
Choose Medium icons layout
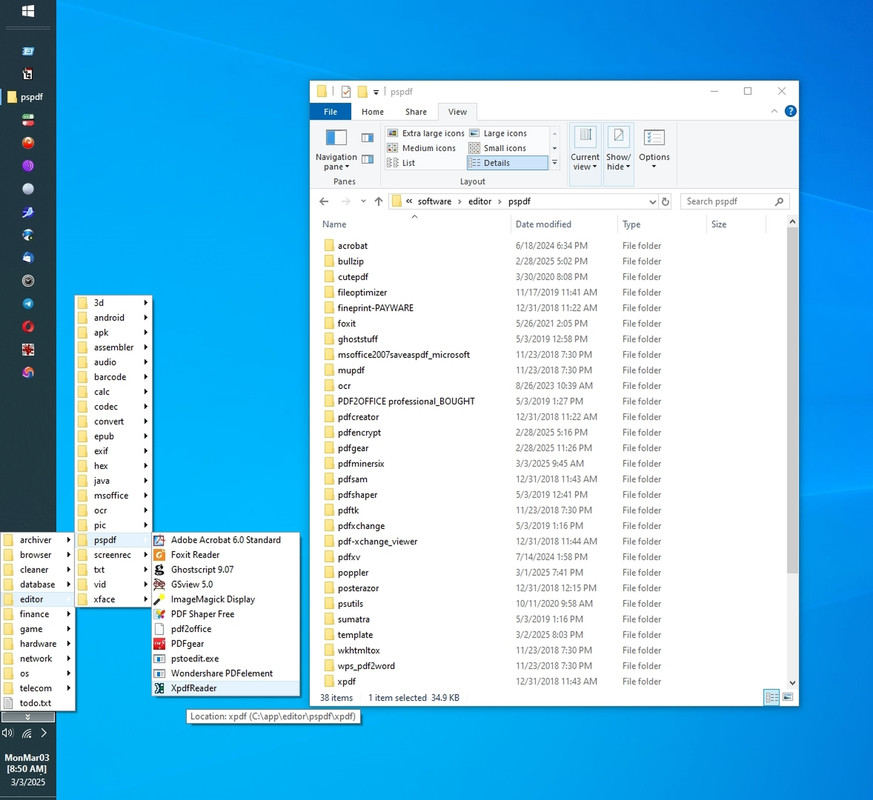(x=421, y=148)
